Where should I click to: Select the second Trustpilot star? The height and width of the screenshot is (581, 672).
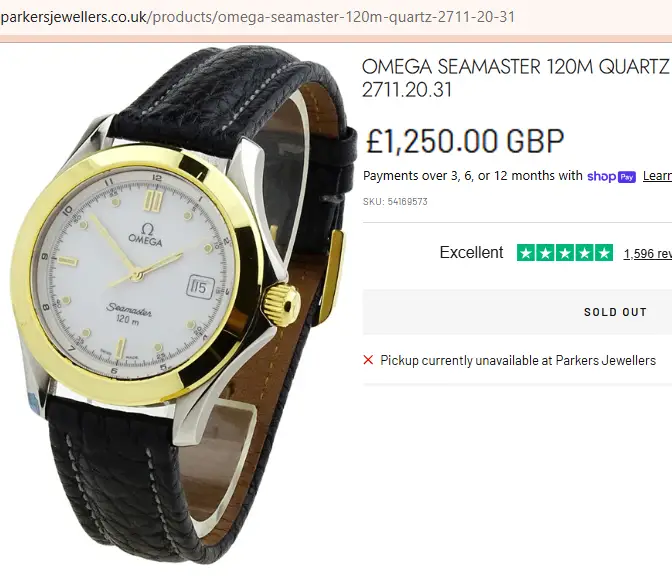[546, 253]
